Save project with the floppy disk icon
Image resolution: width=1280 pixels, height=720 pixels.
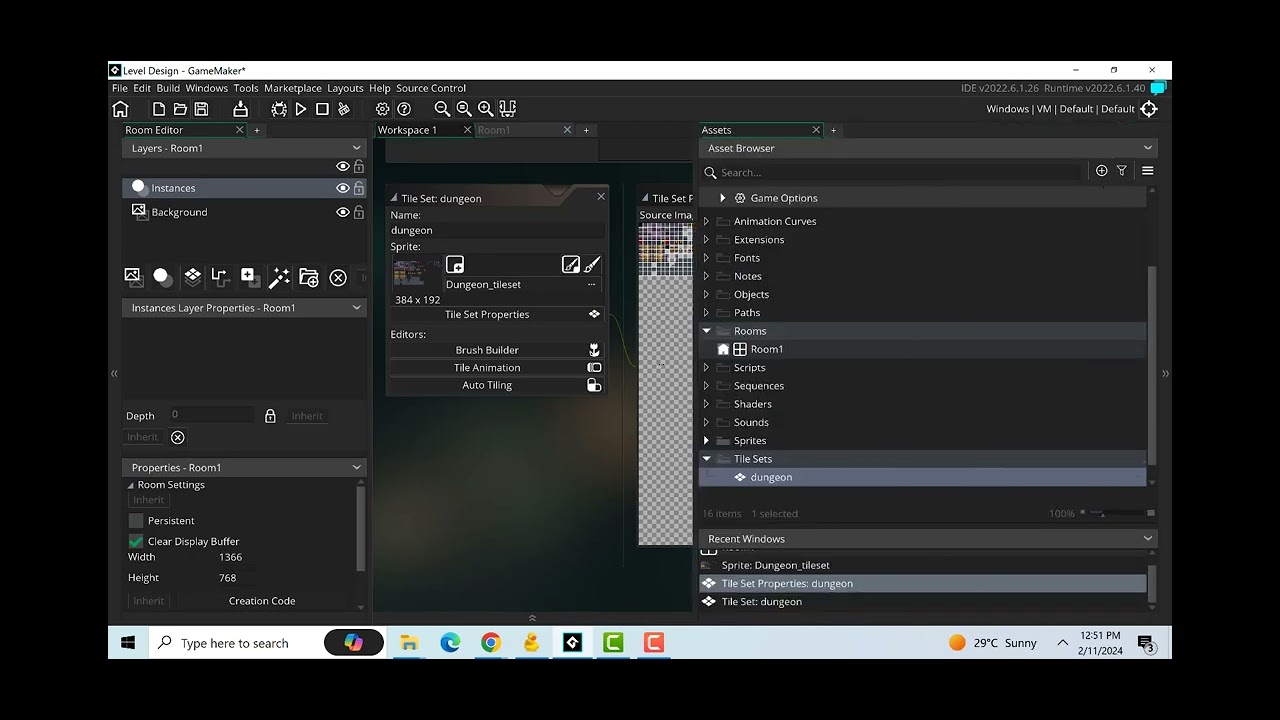[x=201, y=109]
